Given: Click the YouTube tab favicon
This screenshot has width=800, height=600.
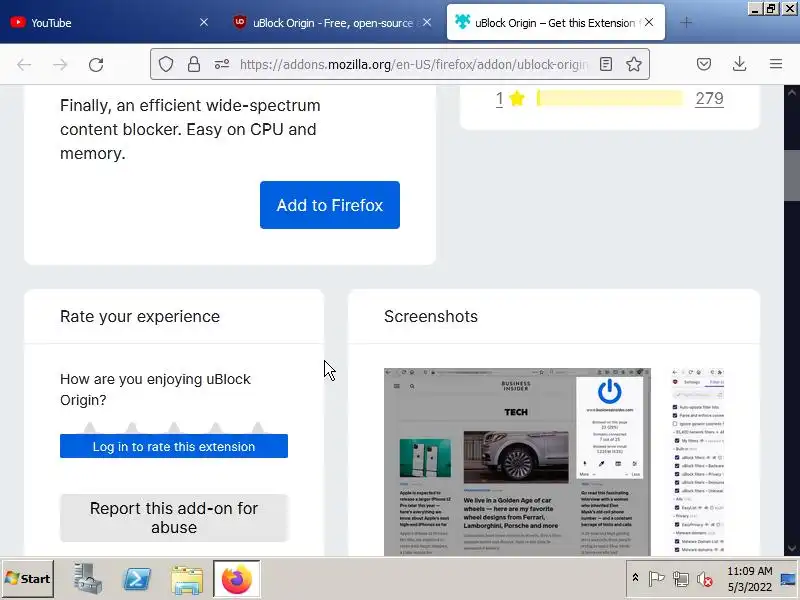Looking at the screenshot, I should (18, 22).
